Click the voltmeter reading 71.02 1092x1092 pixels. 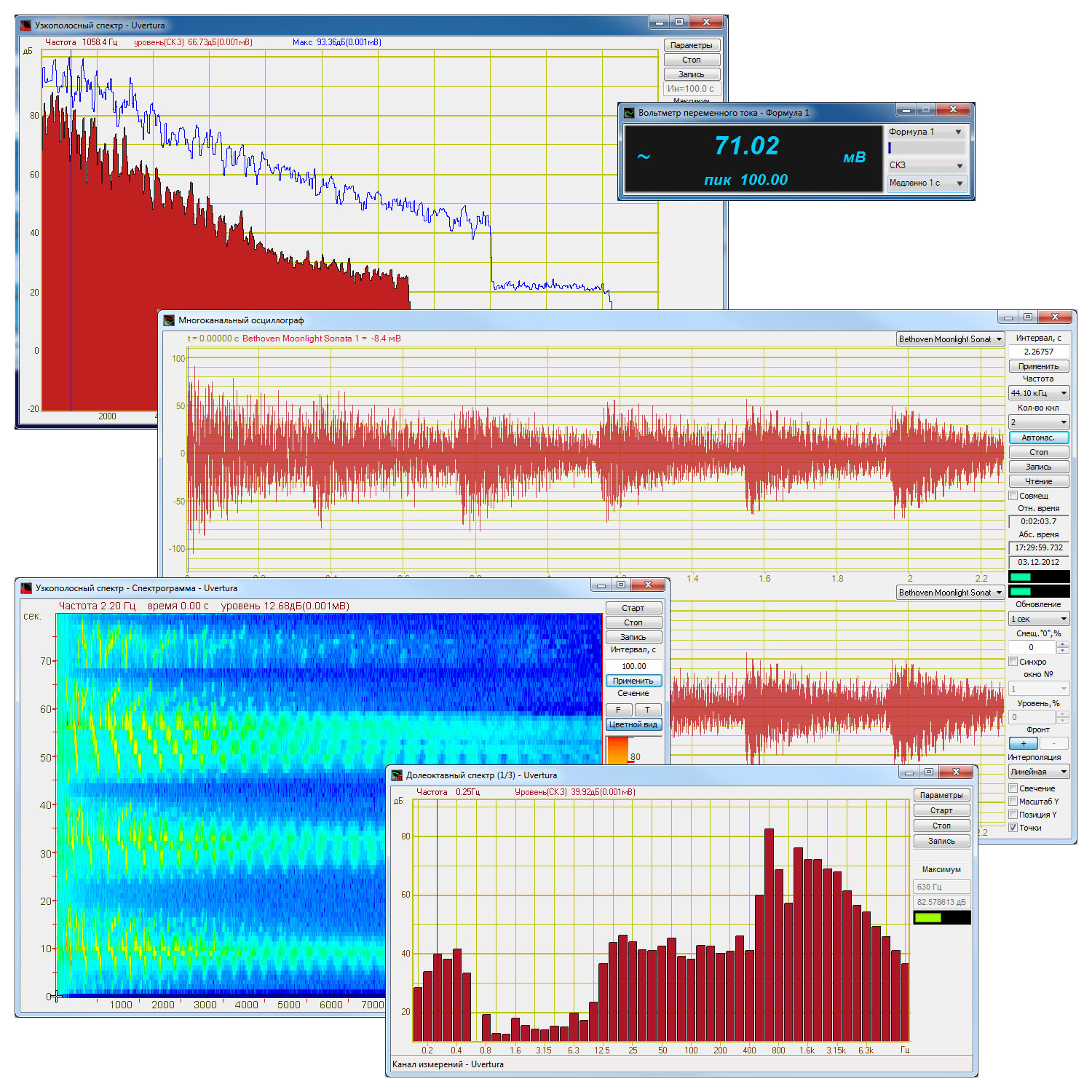tap(747, 146)
